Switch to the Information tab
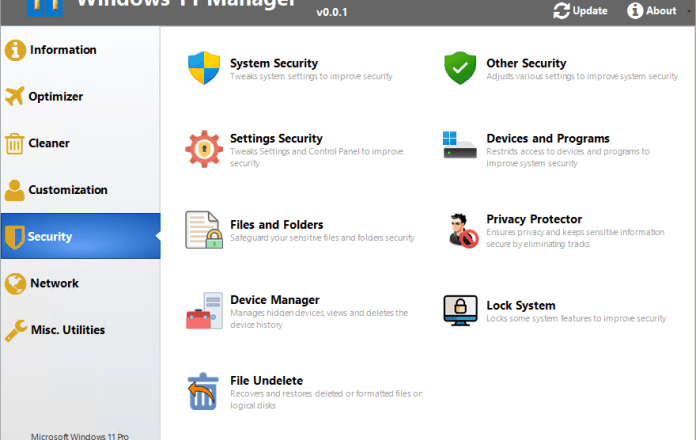This screenshot has height=440, width=696. coord(63,50)
